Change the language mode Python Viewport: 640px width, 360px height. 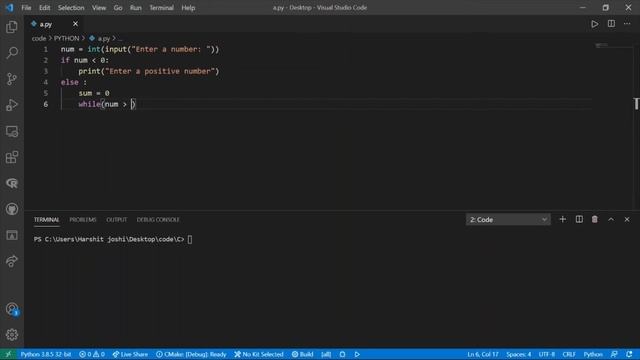pos(593,354)
